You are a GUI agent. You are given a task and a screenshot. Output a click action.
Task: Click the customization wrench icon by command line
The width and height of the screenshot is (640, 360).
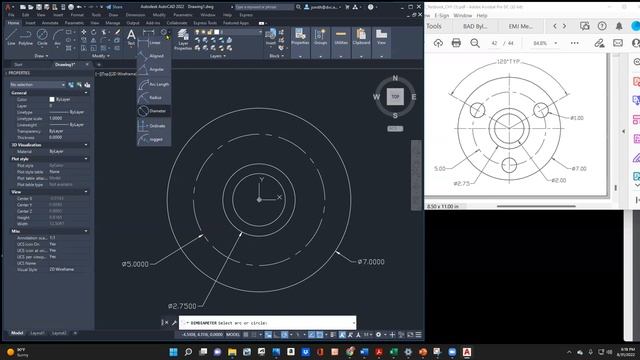click(x=174, y=322)
